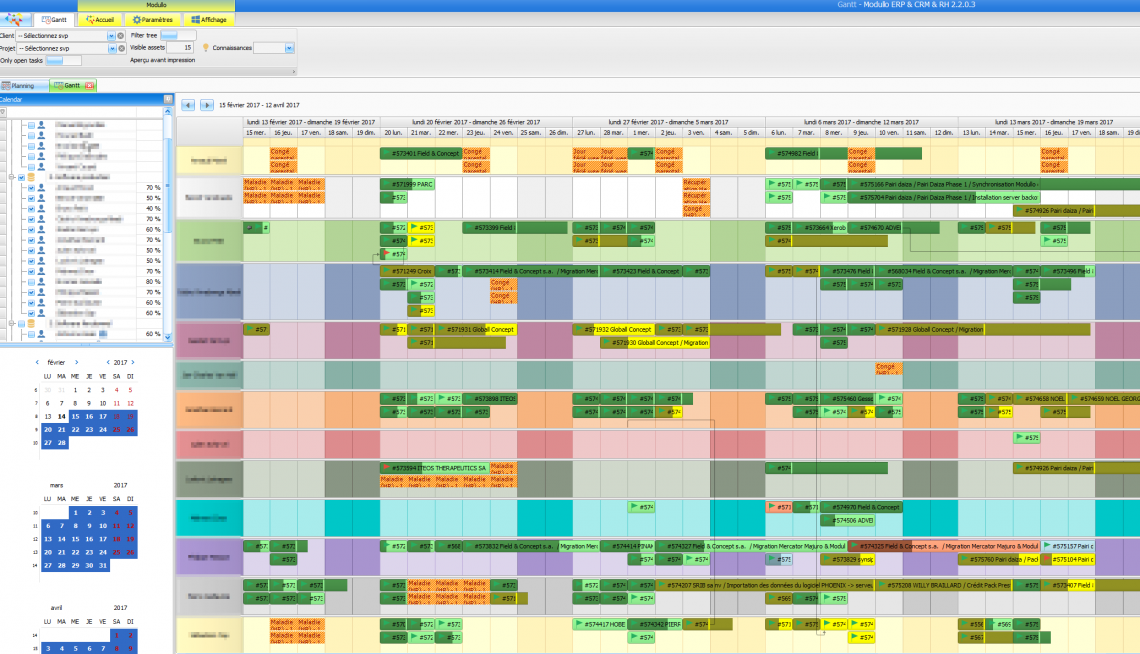
Task: Click the next period arrow above the Gantt chart
Action: coord(207,104)
